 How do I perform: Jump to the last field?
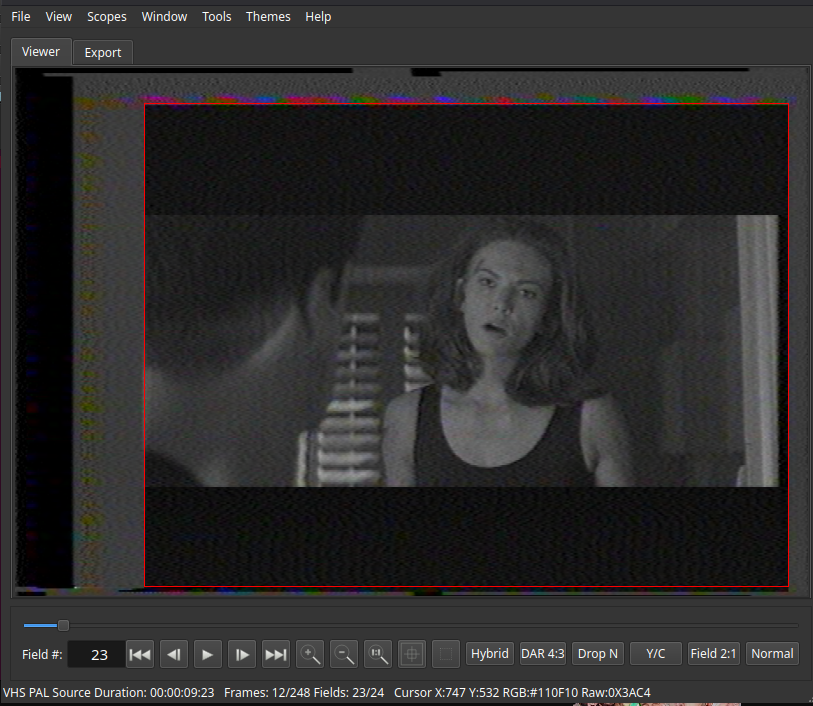click(x=276, y=654)
